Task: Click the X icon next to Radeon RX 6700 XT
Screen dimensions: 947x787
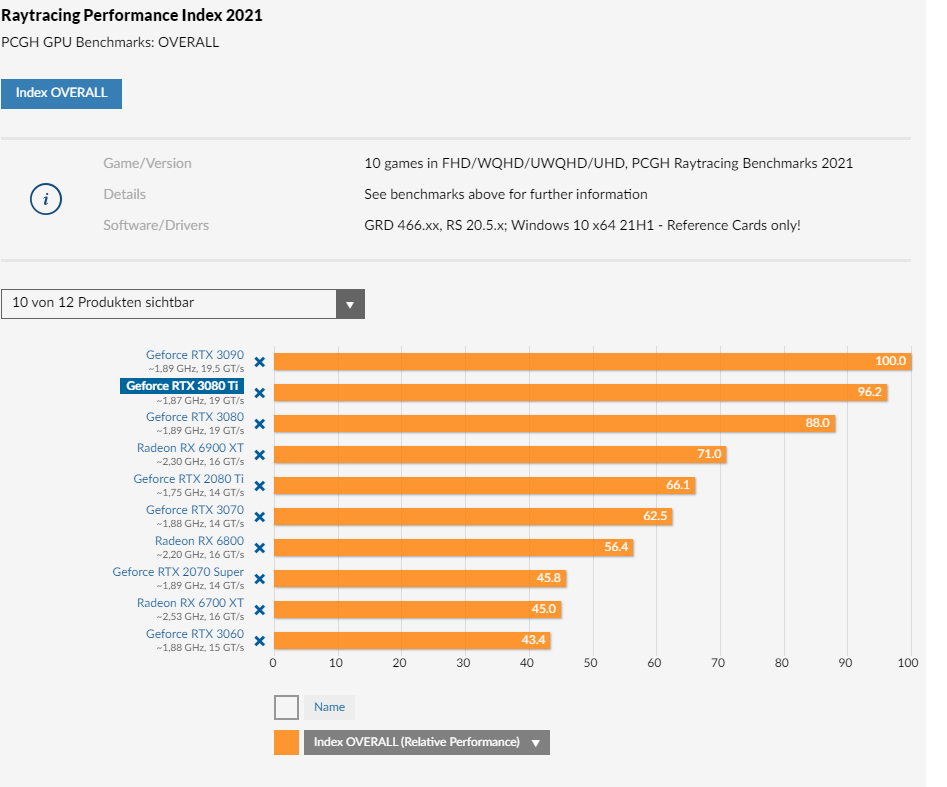Action: (x=260, y=610)
